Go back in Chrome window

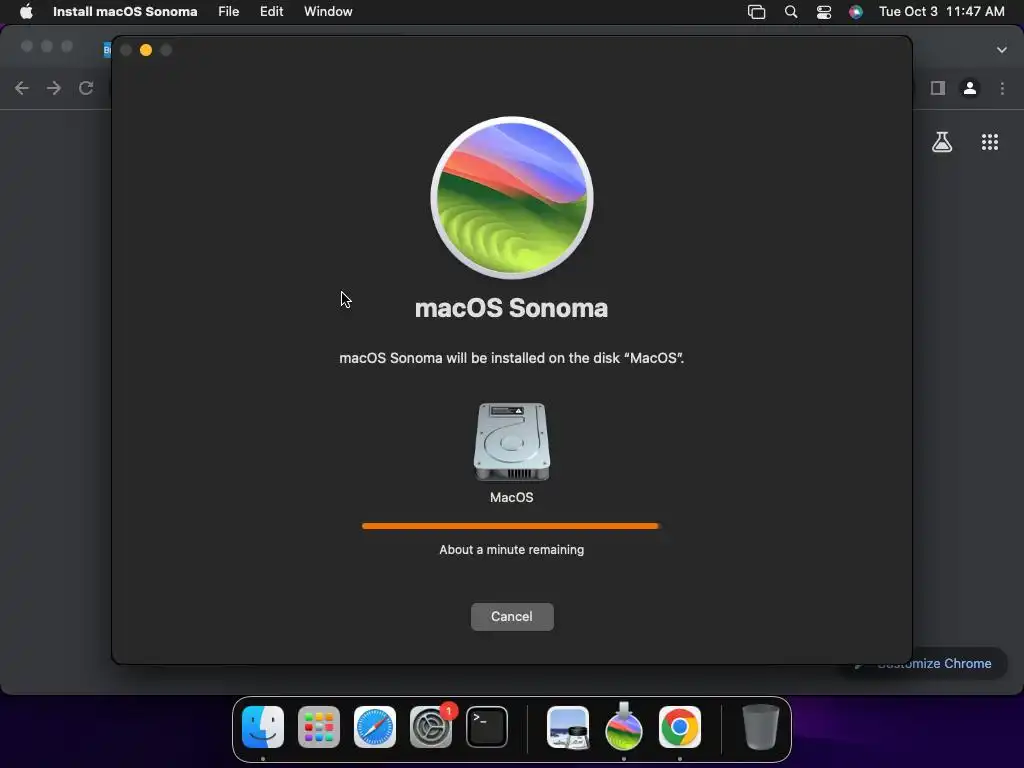[22, 88]
